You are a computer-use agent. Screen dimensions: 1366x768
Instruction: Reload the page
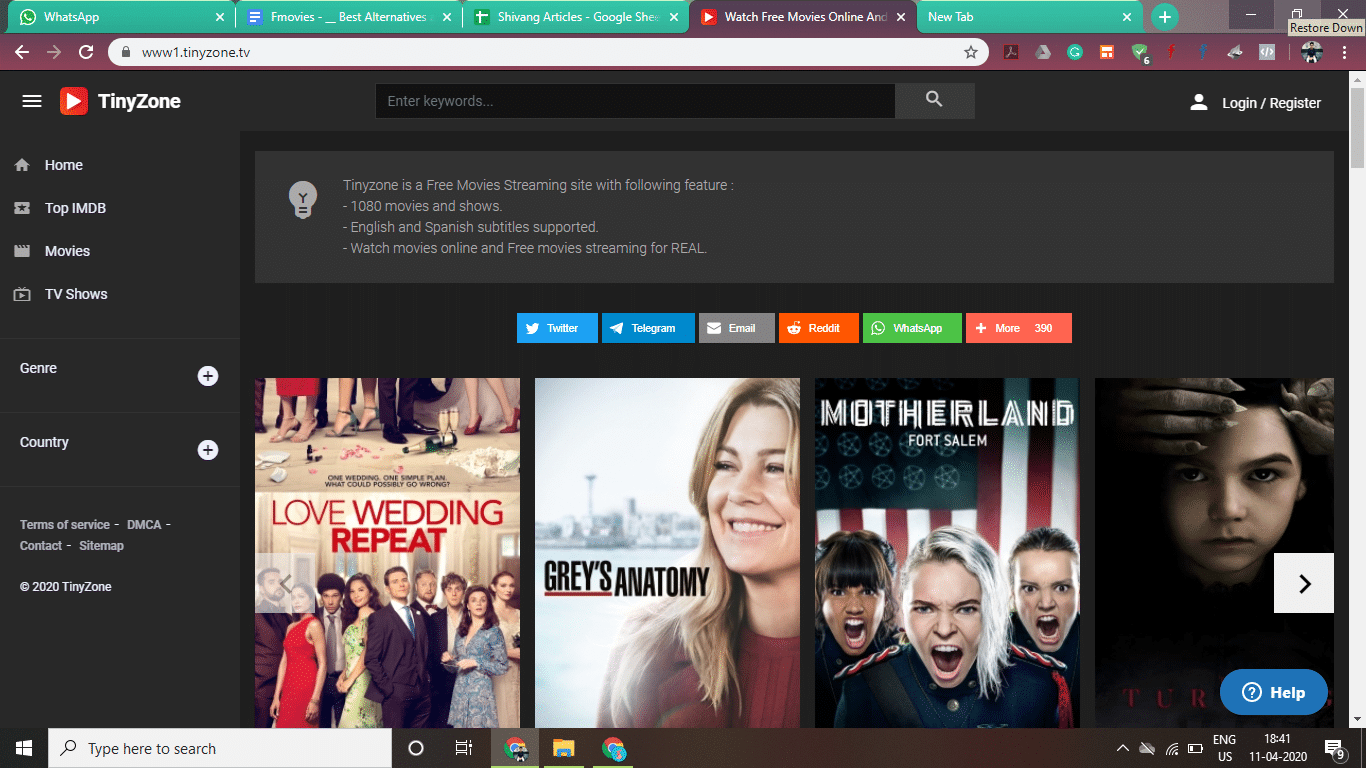(86, 52)
